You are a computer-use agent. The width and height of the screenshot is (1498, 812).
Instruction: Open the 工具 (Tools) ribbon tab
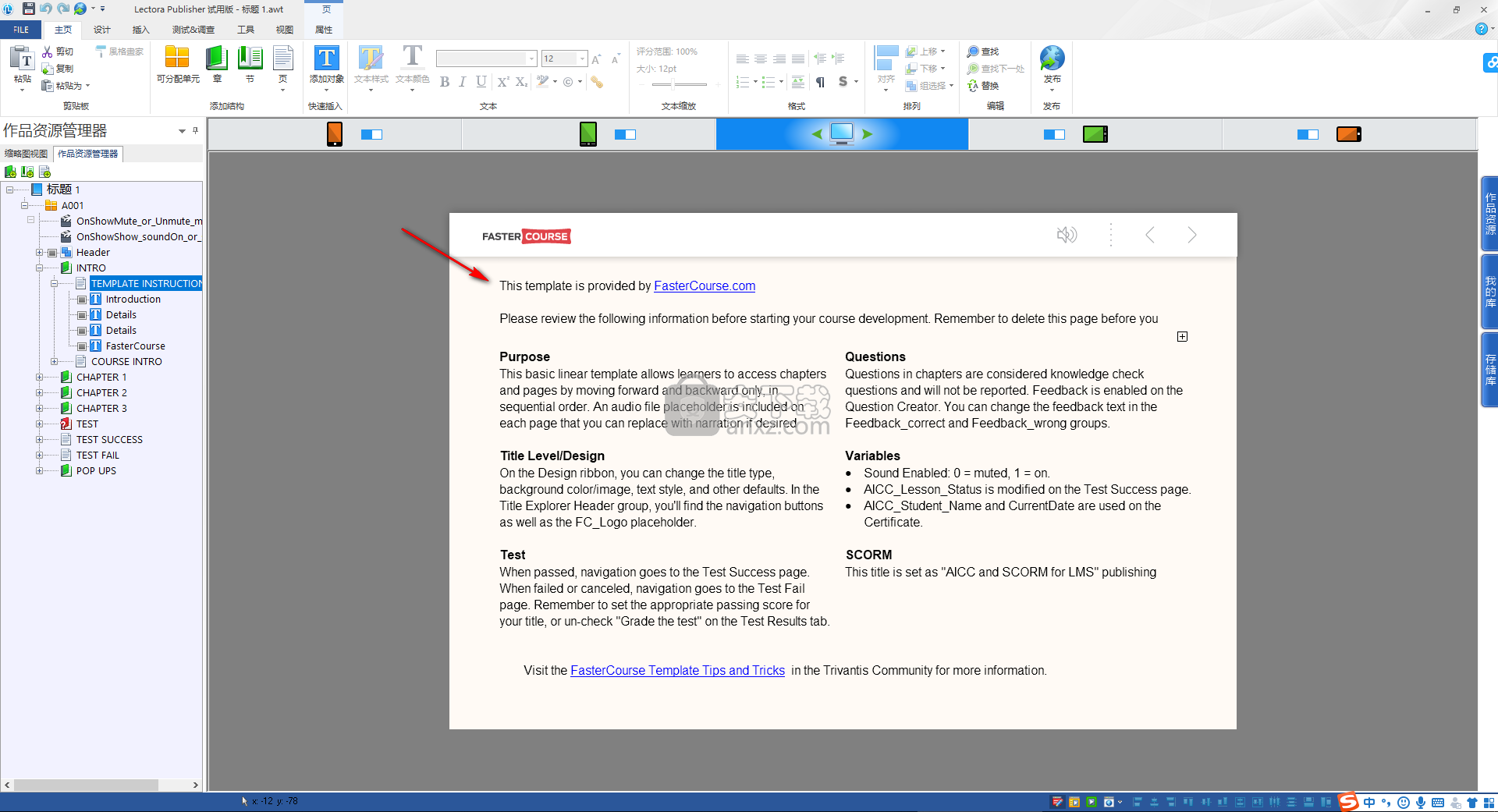coord(246,30)
